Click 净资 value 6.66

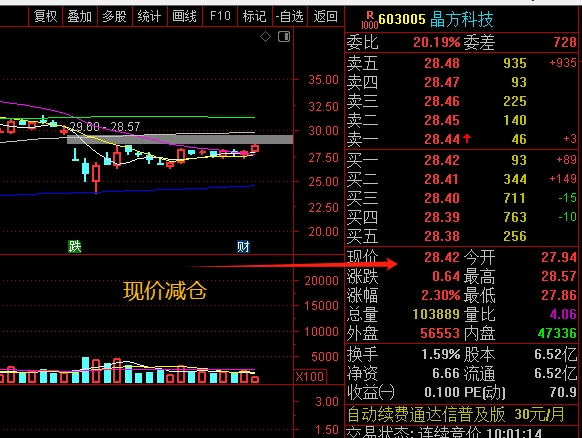click(446, 373)
